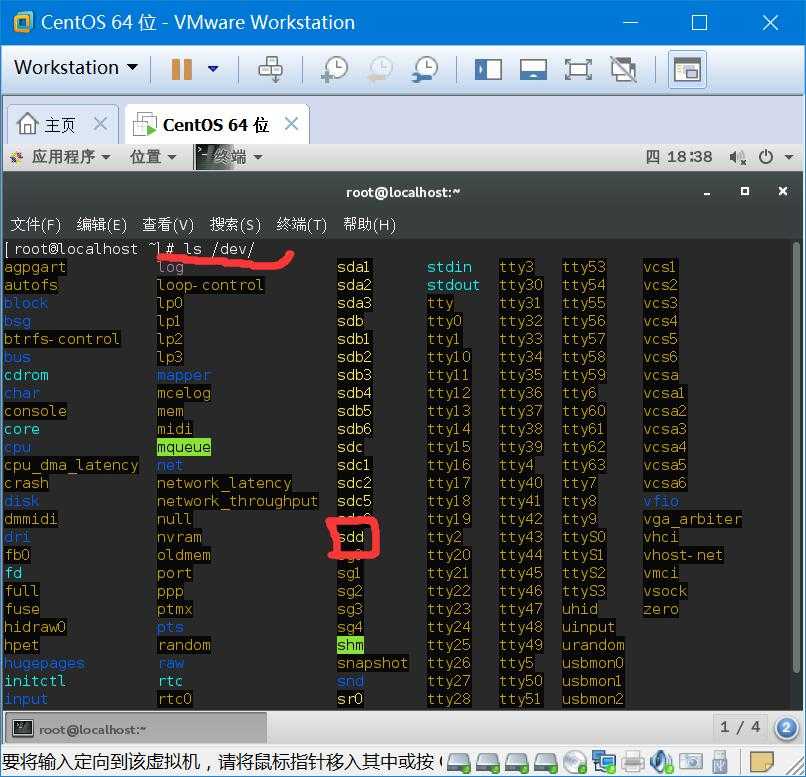Click the 'vhost-net' entry
The image size is (806, 777).
pos(683,555)
